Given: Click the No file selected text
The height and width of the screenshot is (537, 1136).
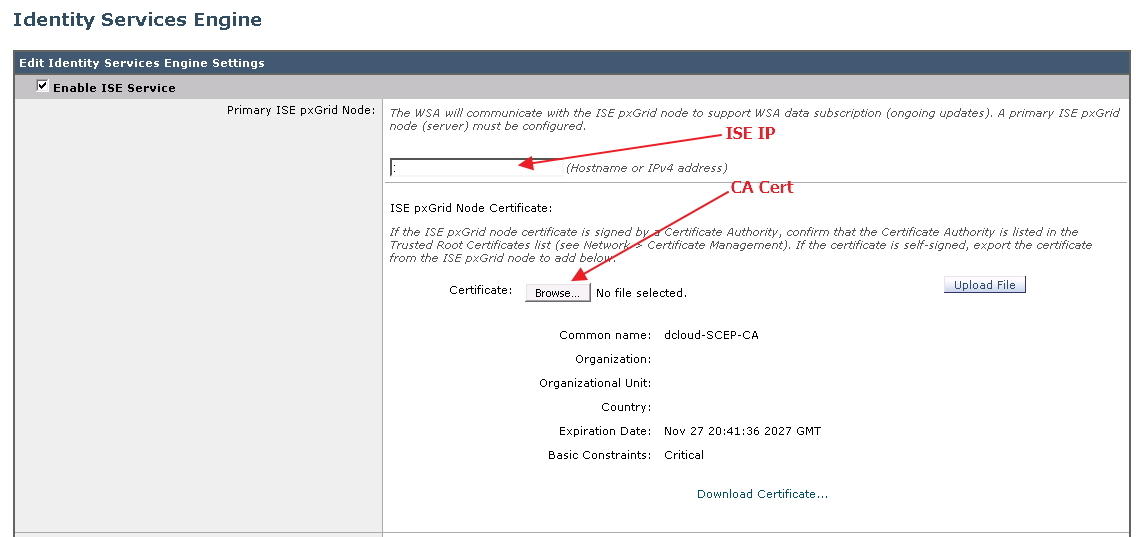Looking at the screenshot, I should click(x=641, y=293).
